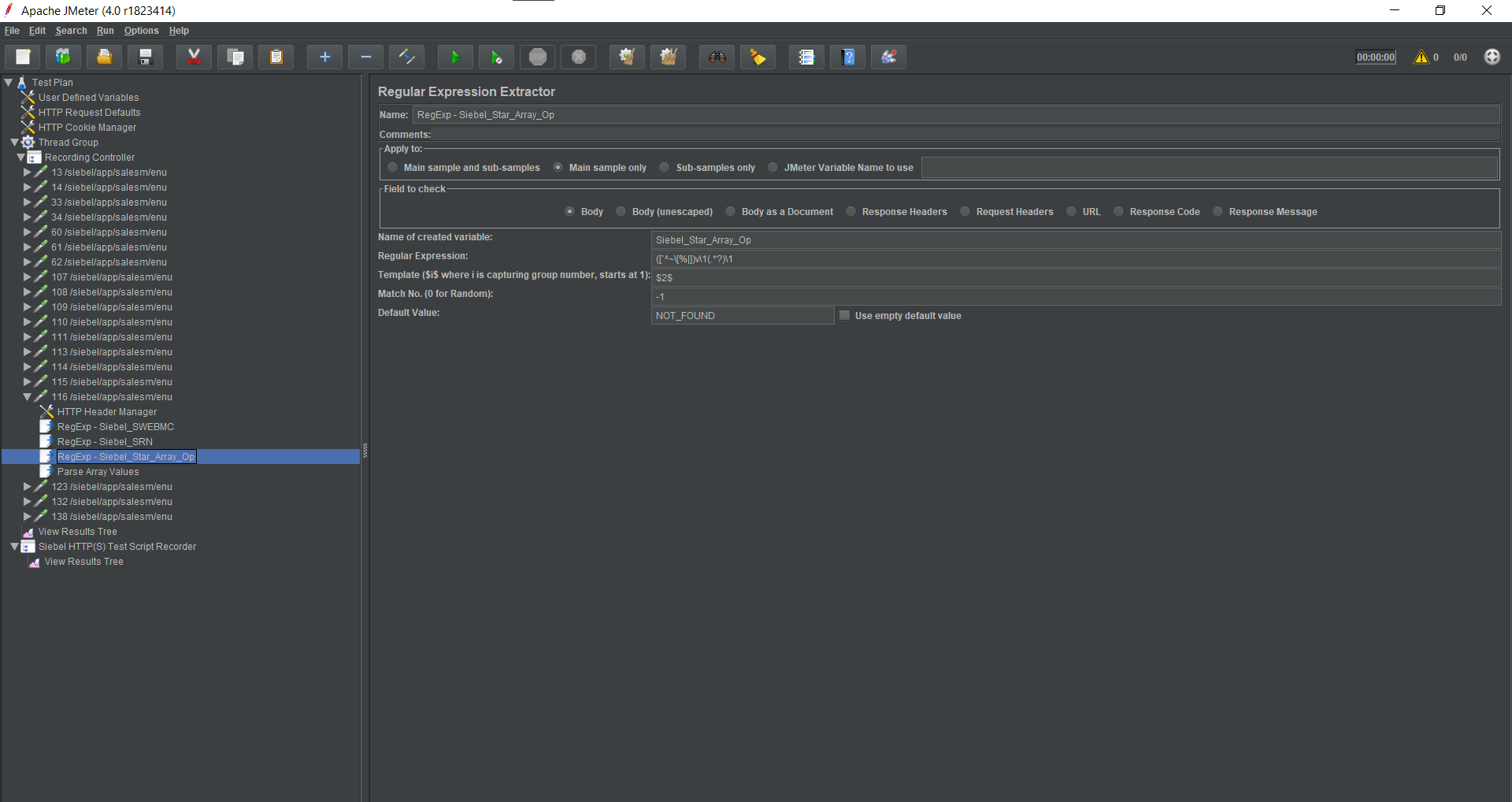This screenshot has height=802, width=1512.
Task: Click the Help question mark icon
Action: [x=848, y=57]
